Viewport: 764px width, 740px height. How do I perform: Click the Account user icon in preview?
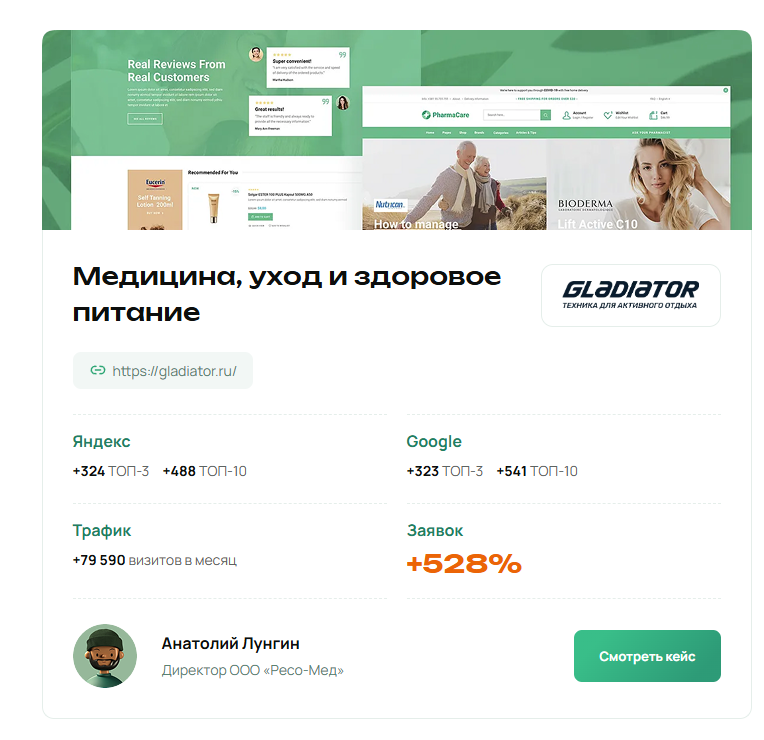pos(566,115)
